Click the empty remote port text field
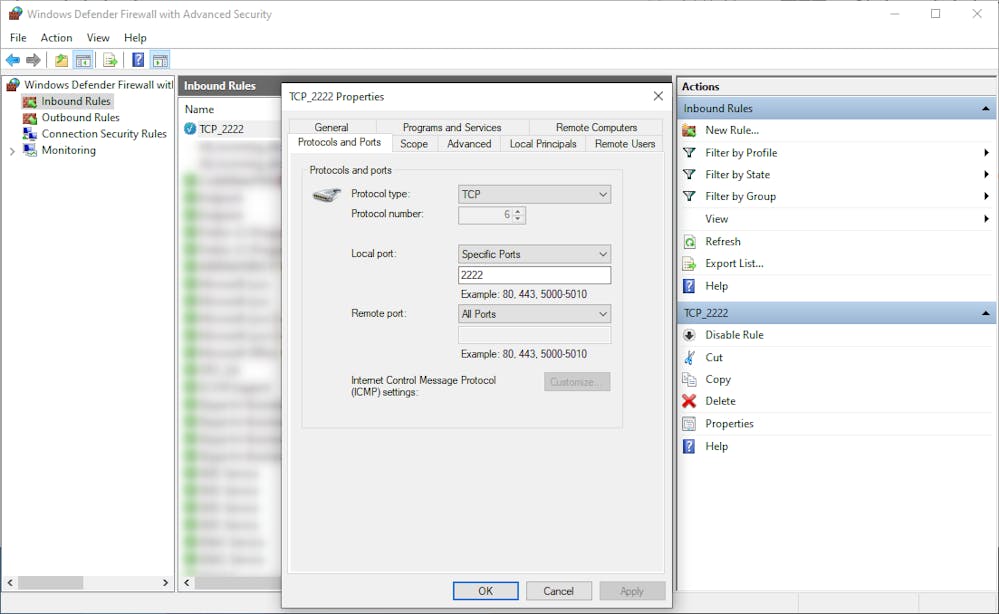Viewport: 999px width, 614px height. coord(534,335)
